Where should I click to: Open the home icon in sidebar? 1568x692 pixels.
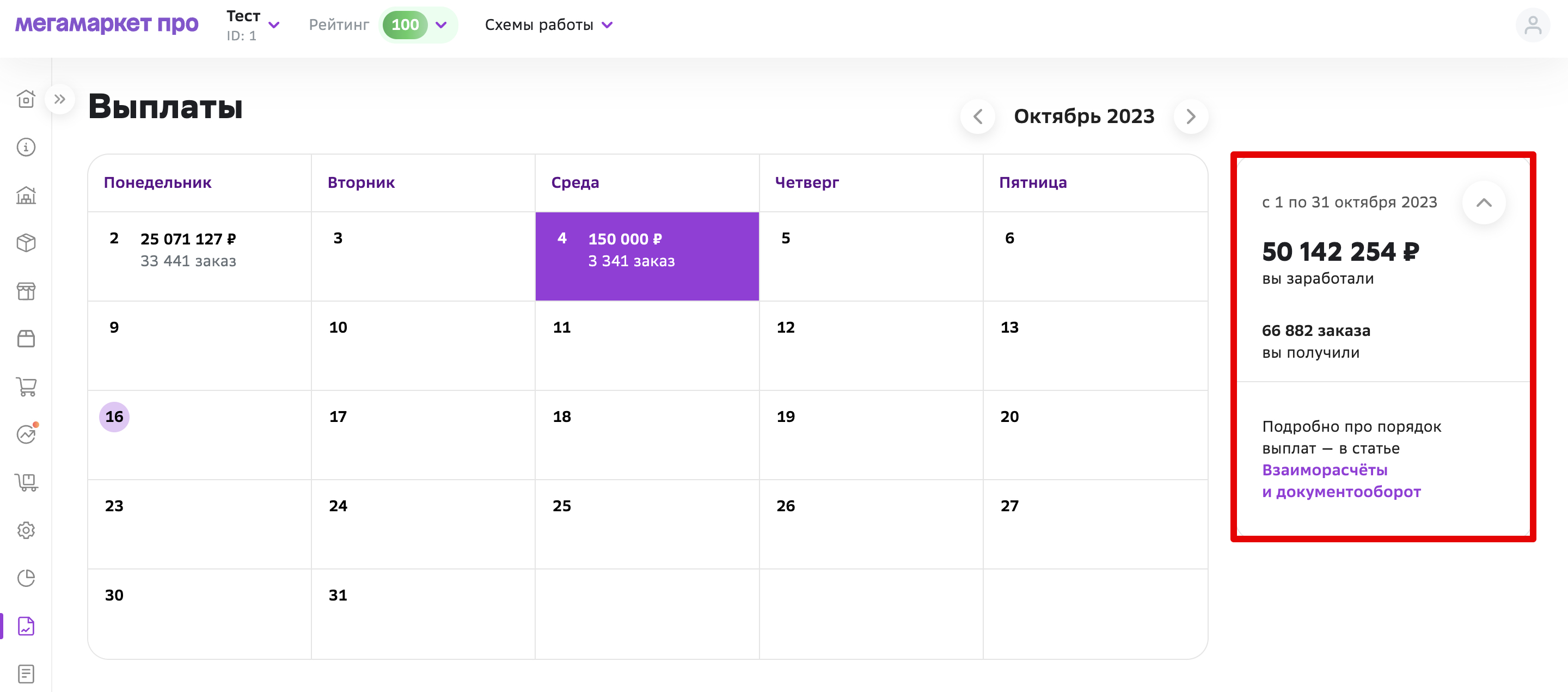tap(26, 99)
